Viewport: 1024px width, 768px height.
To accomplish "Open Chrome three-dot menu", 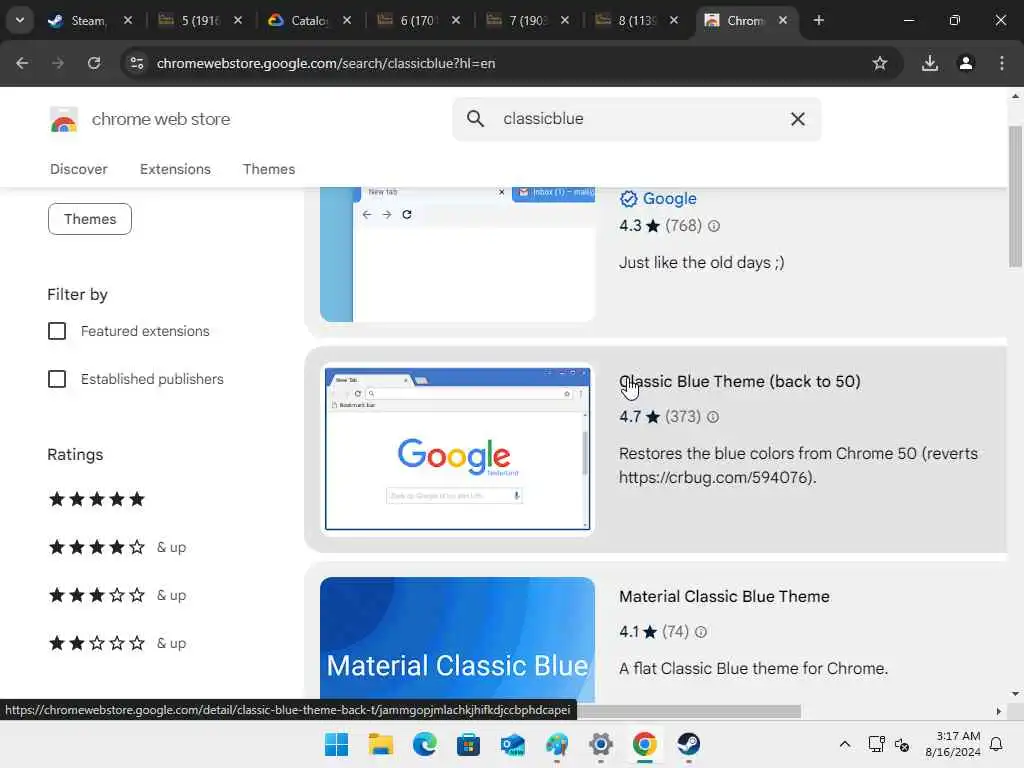I will tap(1002, 63).
